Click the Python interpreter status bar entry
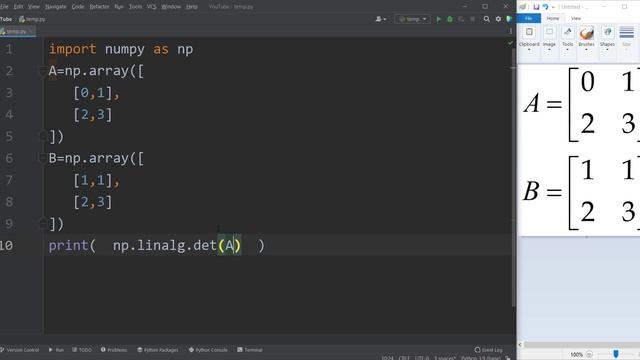 click(481, 358)
